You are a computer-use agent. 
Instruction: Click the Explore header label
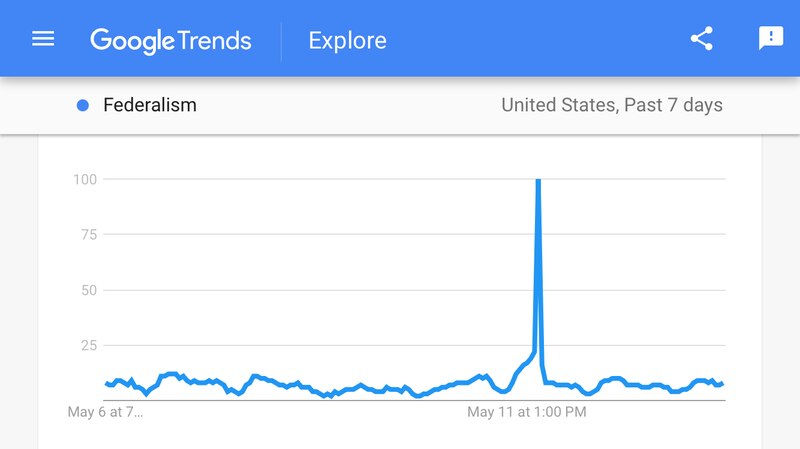[347, 41]
